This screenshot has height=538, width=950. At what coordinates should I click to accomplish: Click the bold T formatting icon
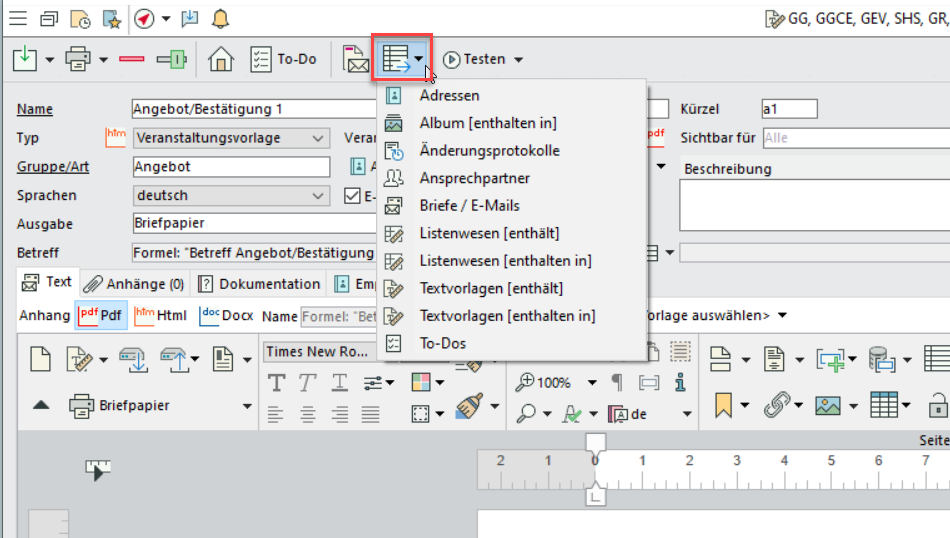pyautogui.click(x=276, y=383)
